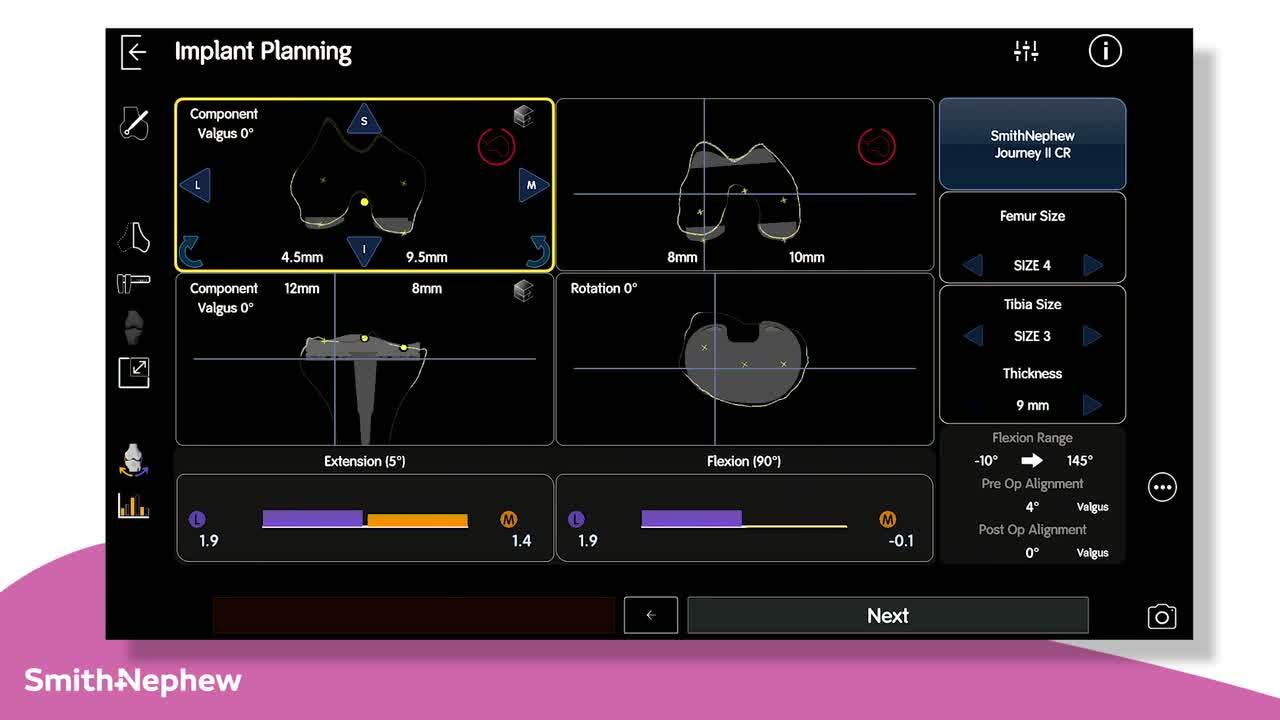Take a screenshot with the camera icon
Image resolution: width=1280 pixels, height=720 pixels.
coord(1162,617)
